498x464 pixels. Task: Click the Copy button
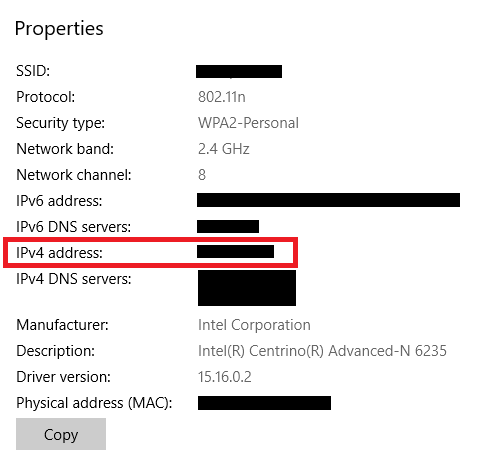point(61,434)
